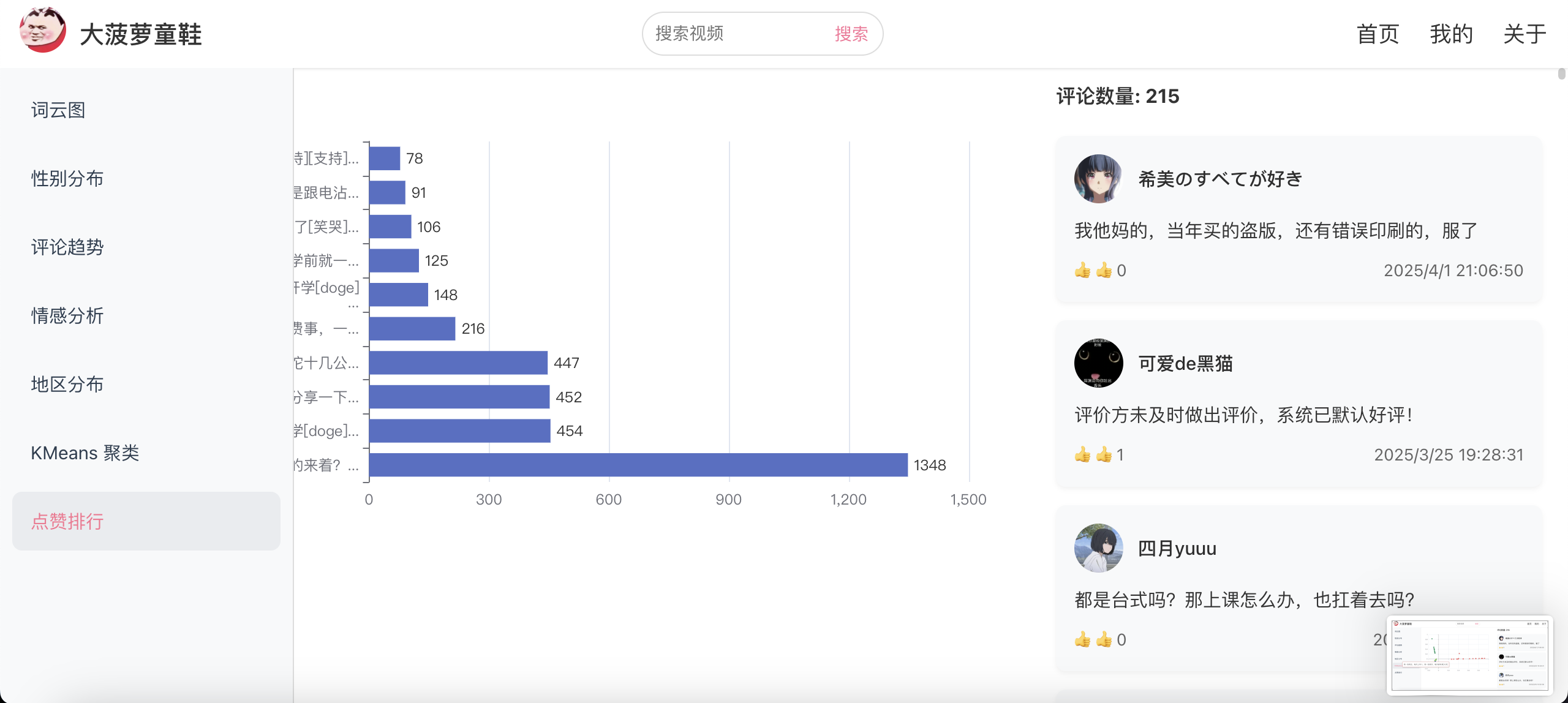Click thumbs-up icon on 希美 comment

click(x=1083, y=271)
